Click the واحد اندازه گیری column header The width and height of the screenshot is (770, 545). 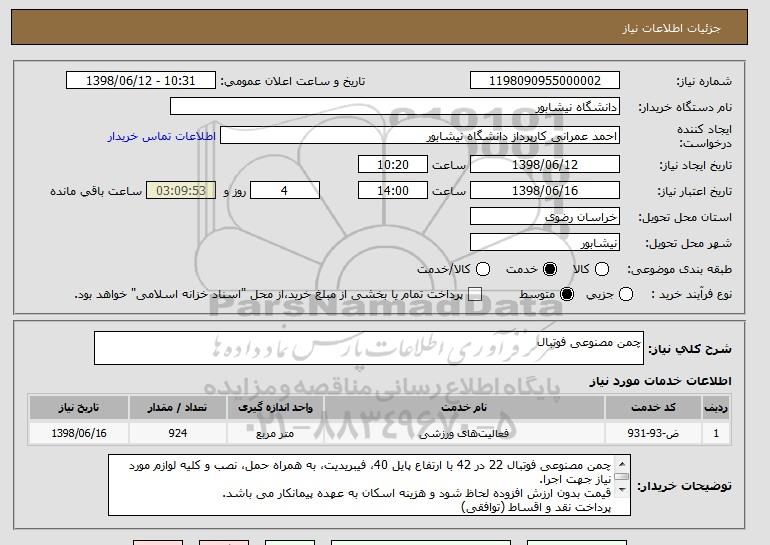click(x=275, y=408)
